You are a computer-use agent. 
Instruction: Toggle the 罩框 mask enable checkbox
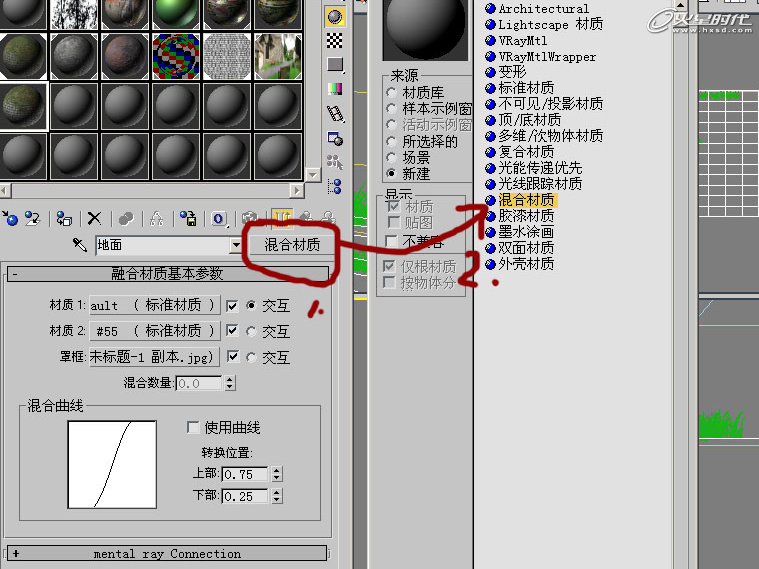tap(233, 357)
